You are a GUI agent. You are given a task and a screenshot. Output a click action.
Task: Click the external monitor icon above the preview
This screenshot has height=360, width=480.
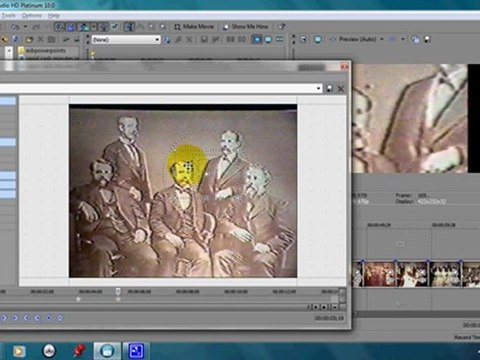318,40
